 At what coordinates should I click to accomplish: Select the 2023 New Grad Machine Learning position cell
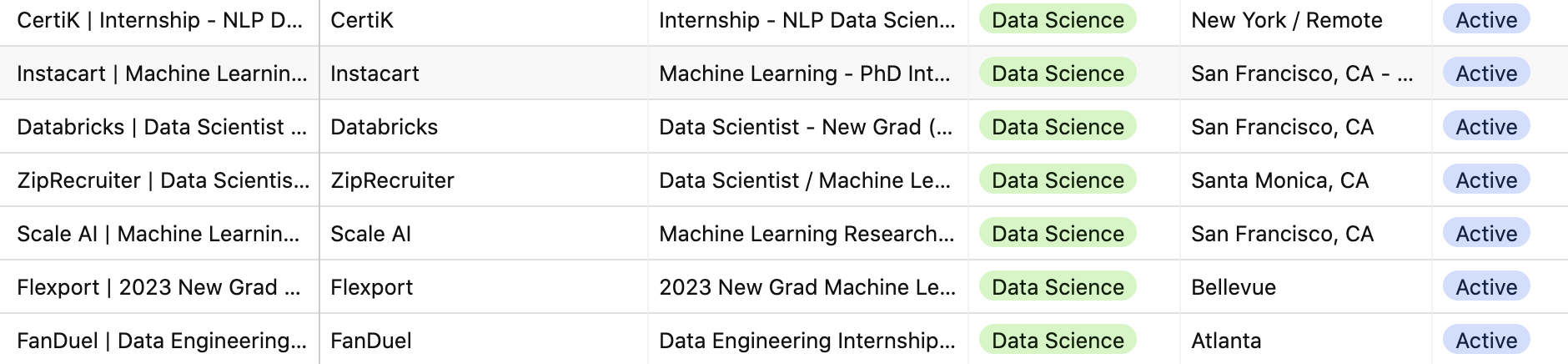coord(807,287)
